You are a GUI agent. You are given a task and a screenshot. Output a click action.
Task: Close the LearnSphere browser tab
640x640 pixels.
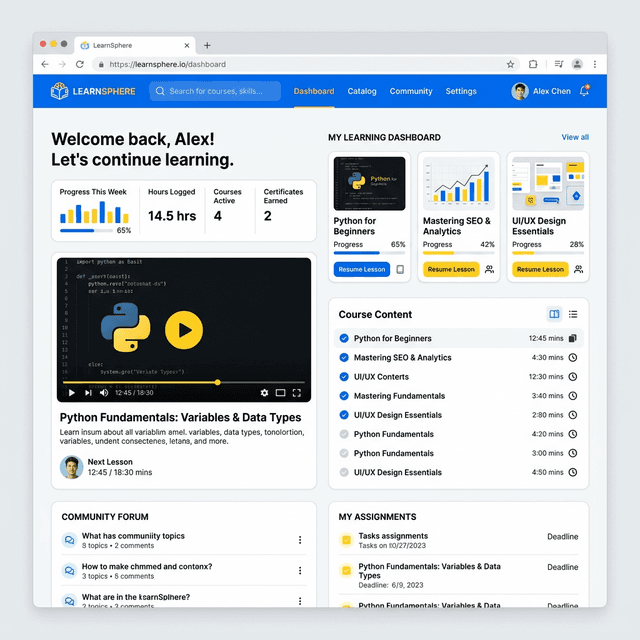point(187,45)
